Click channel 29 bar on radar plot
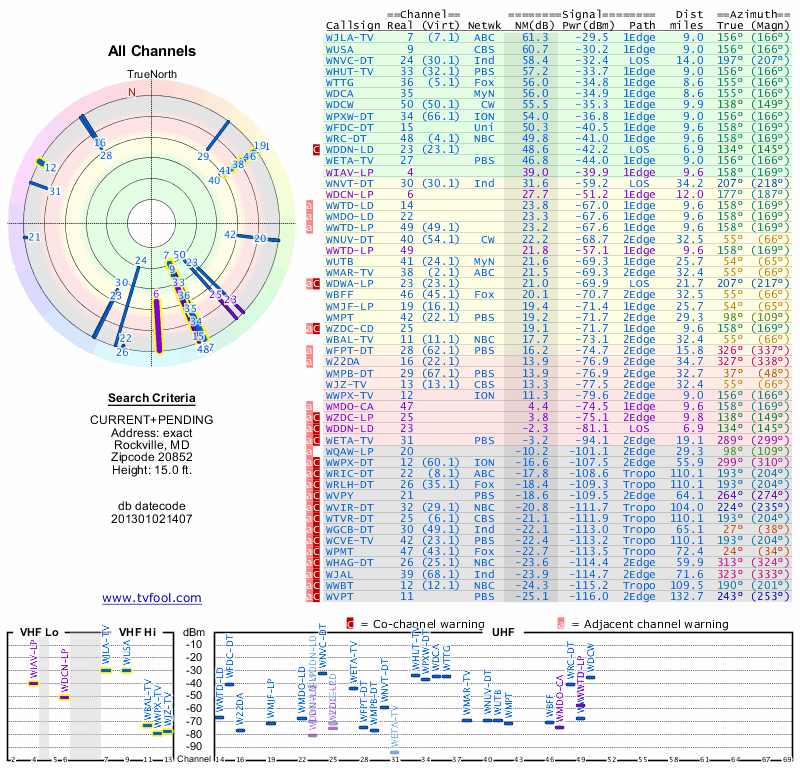 pos(217,136)
